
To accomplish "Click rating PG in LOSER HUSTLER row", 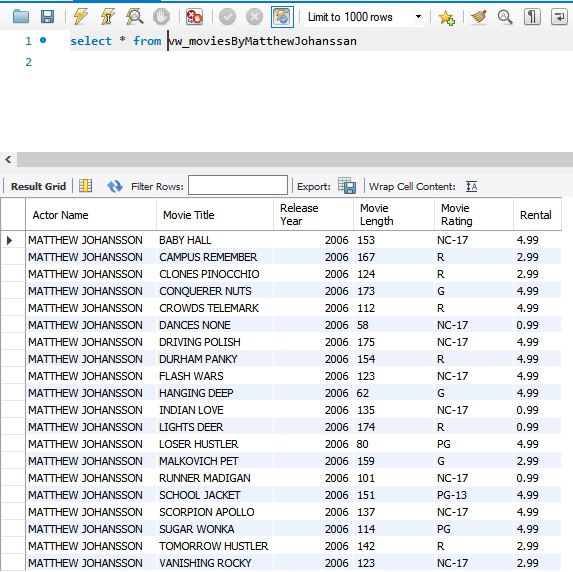I will click(474, 444).
